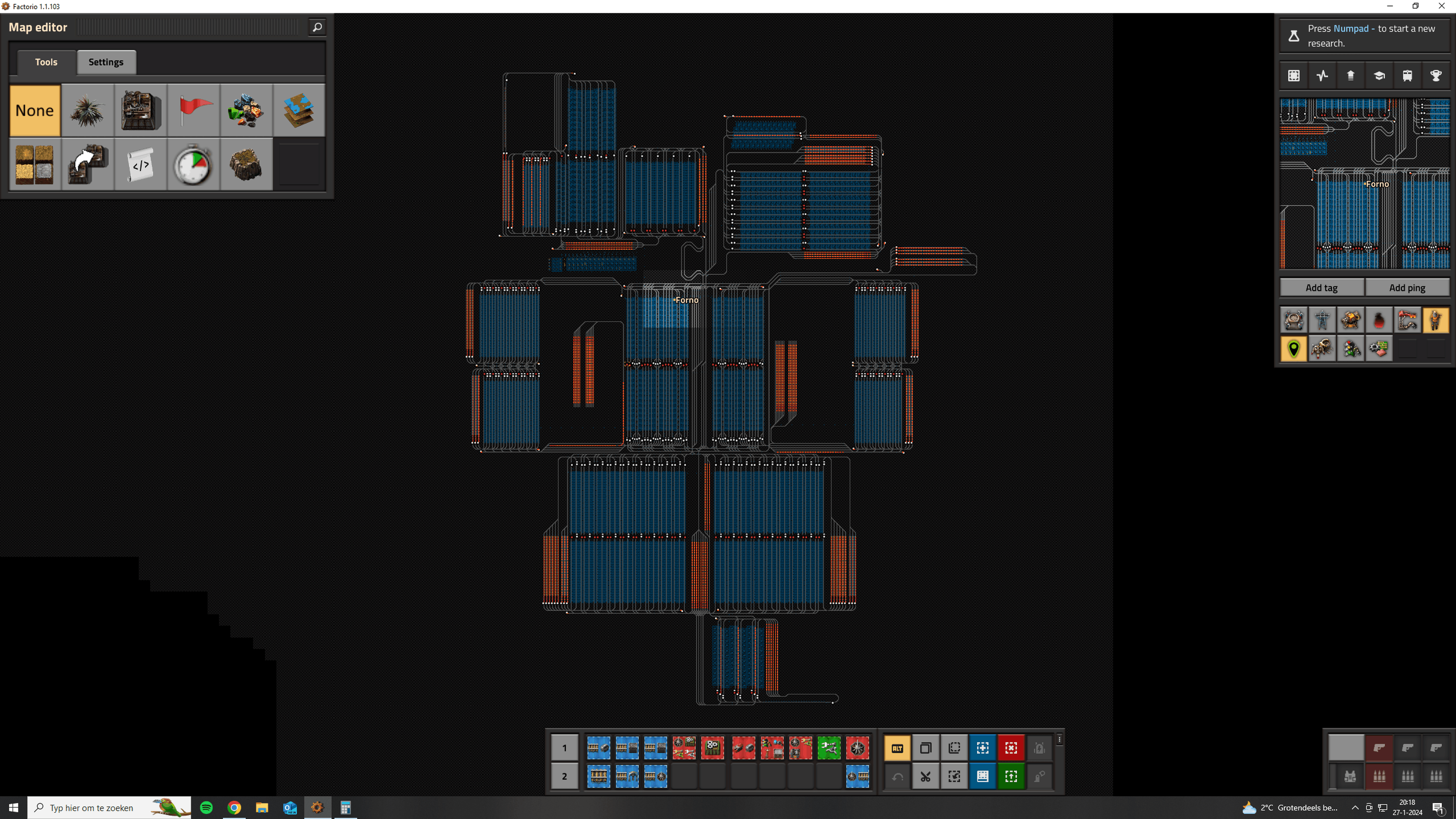The image size is (1456, 819).
Task: Open tips and tricks graduation cap icon
Action: coord(1379,76)
